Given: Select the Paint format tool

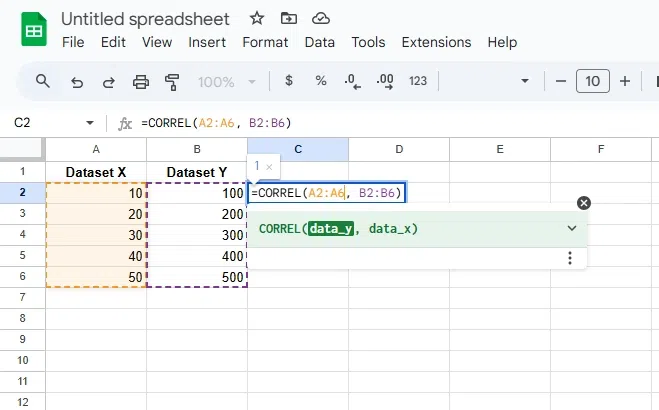Looking at the screenshot, I should tap(172, 82).
